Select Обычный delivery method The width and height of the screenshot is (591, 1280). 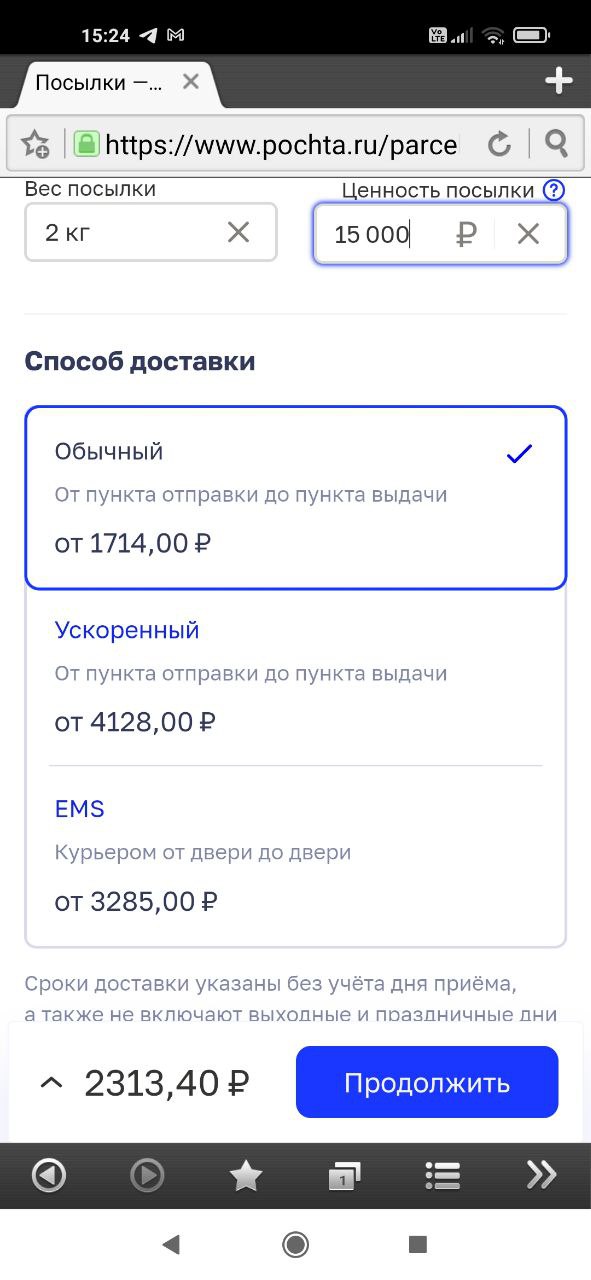tap(296, 498)
